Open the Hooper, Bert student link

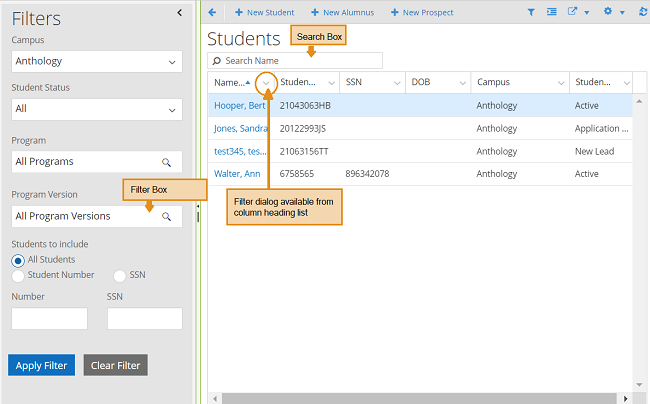tap(240, 105)
